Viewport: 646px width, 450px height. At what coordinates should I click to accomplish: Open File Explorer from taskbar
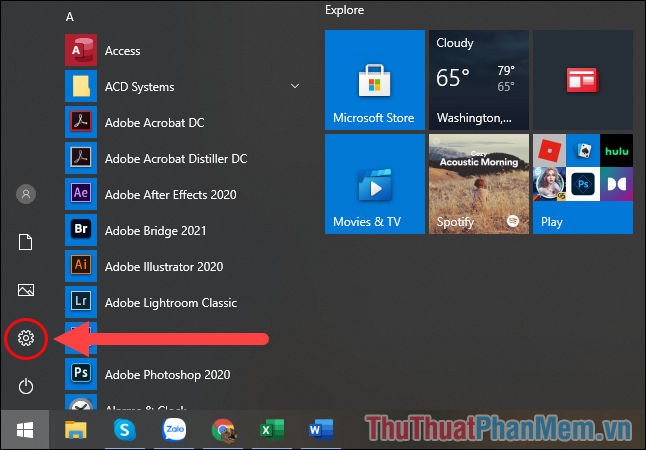[76, 430]
